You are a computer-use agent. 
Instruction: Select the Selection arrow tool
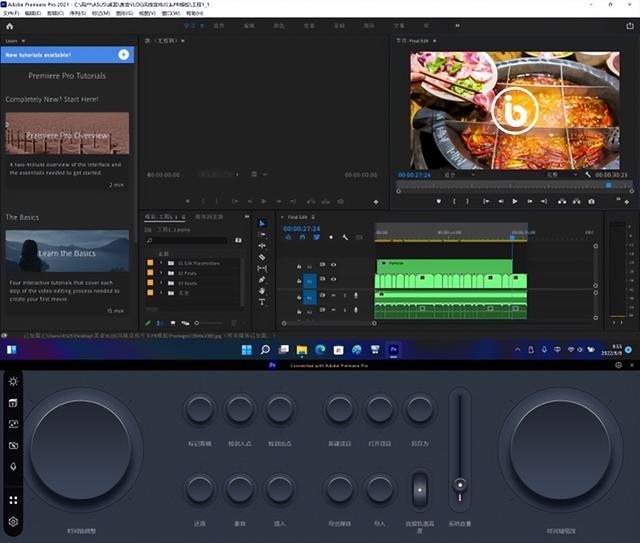[262, 223]
